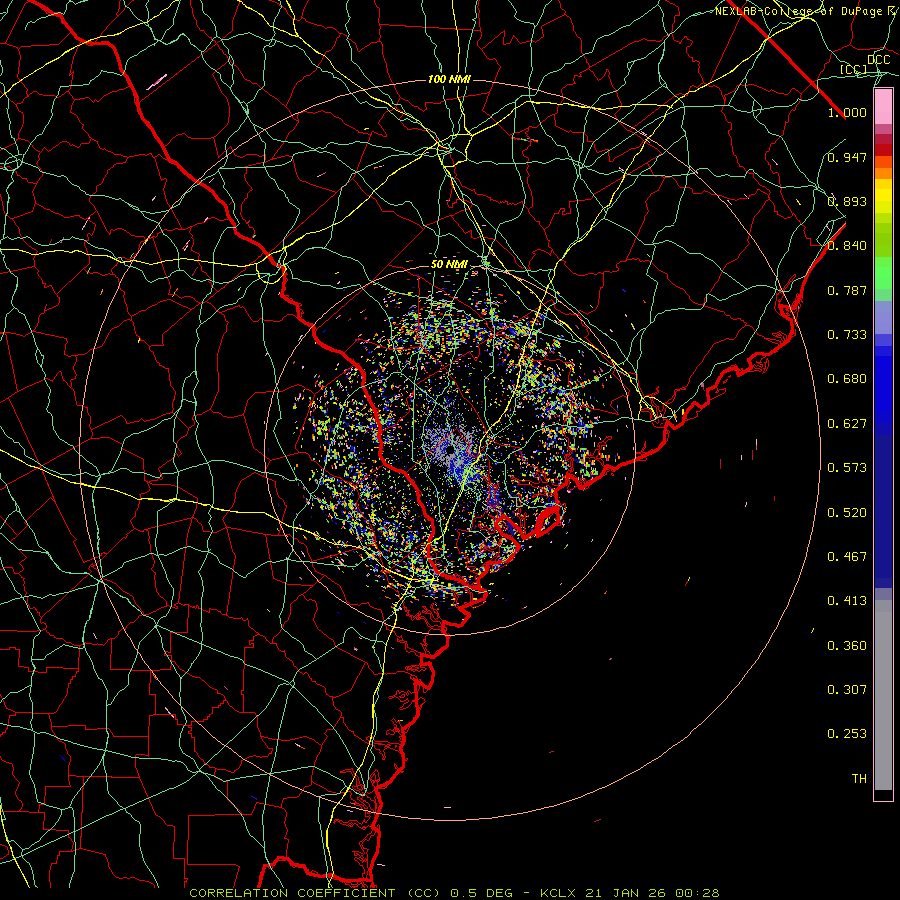
Task: Click the 0.467 scale value
Action: 847,557
